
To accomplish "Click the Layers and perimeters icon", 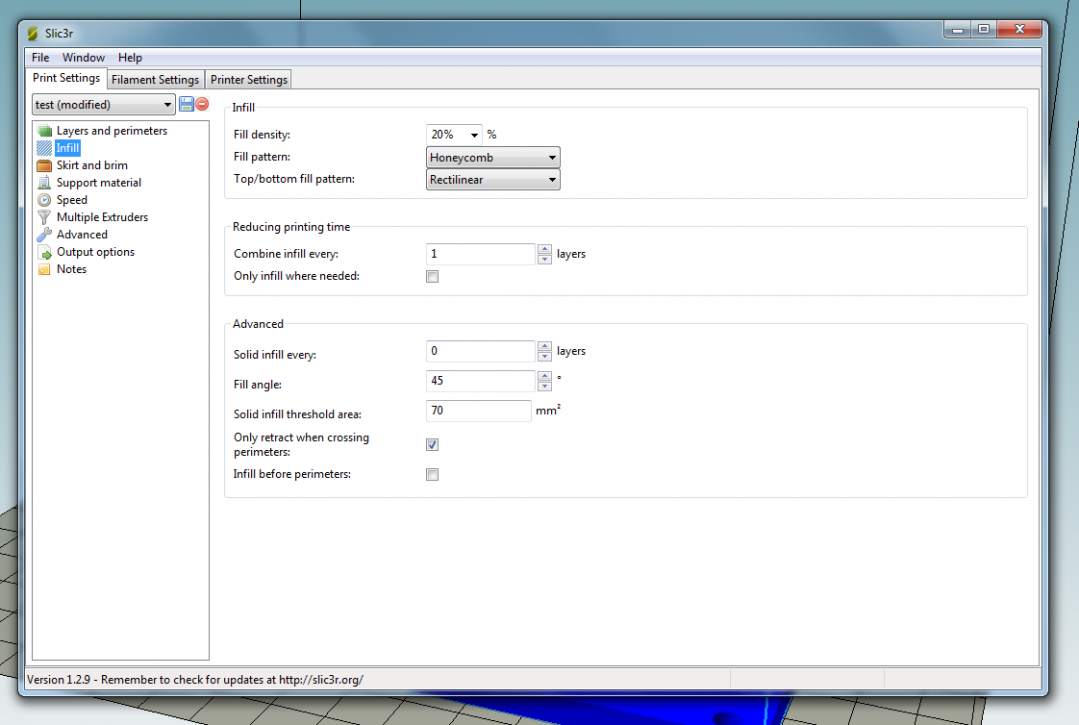I will coord(45,131).
